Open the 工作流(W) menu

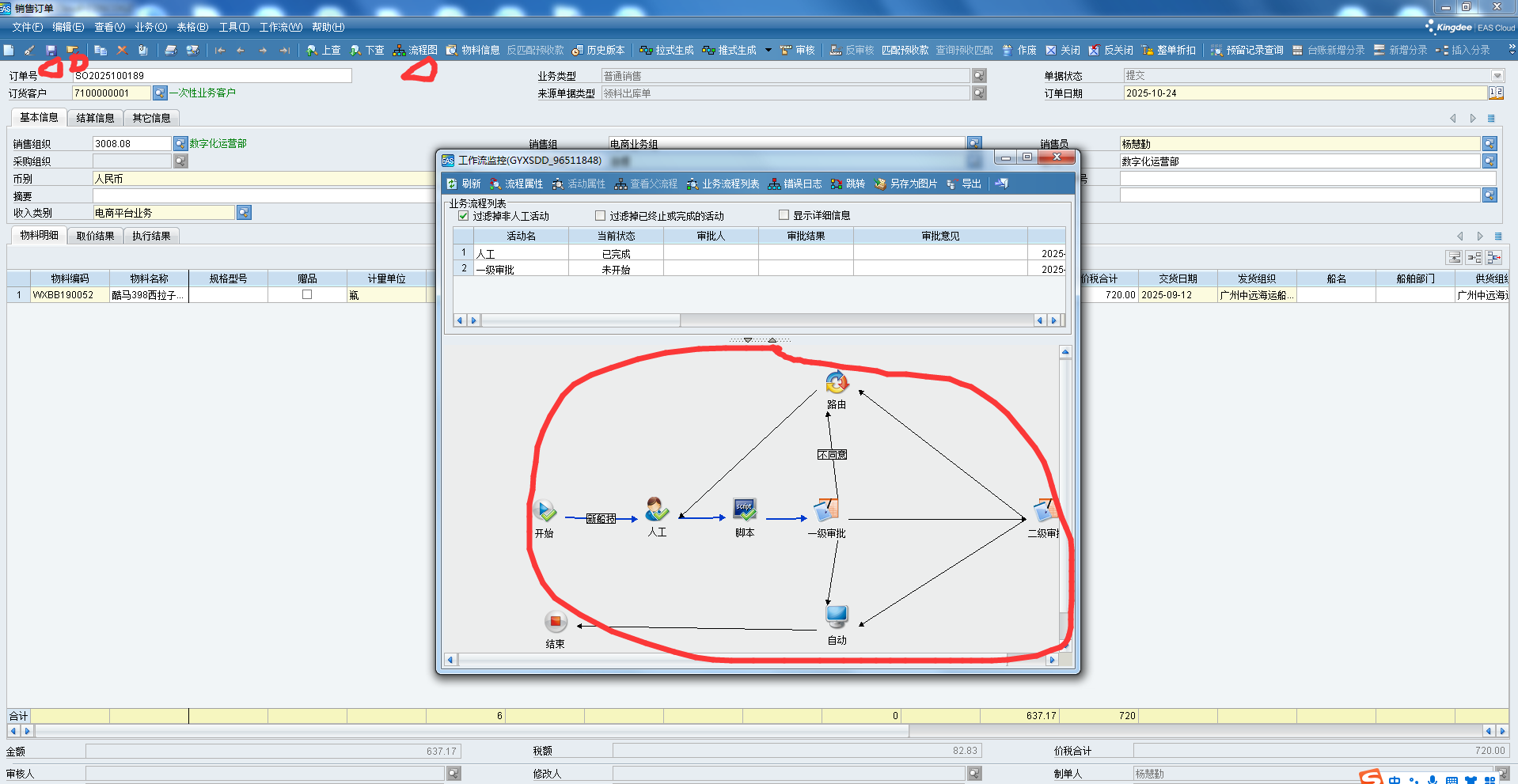(280, 27)
